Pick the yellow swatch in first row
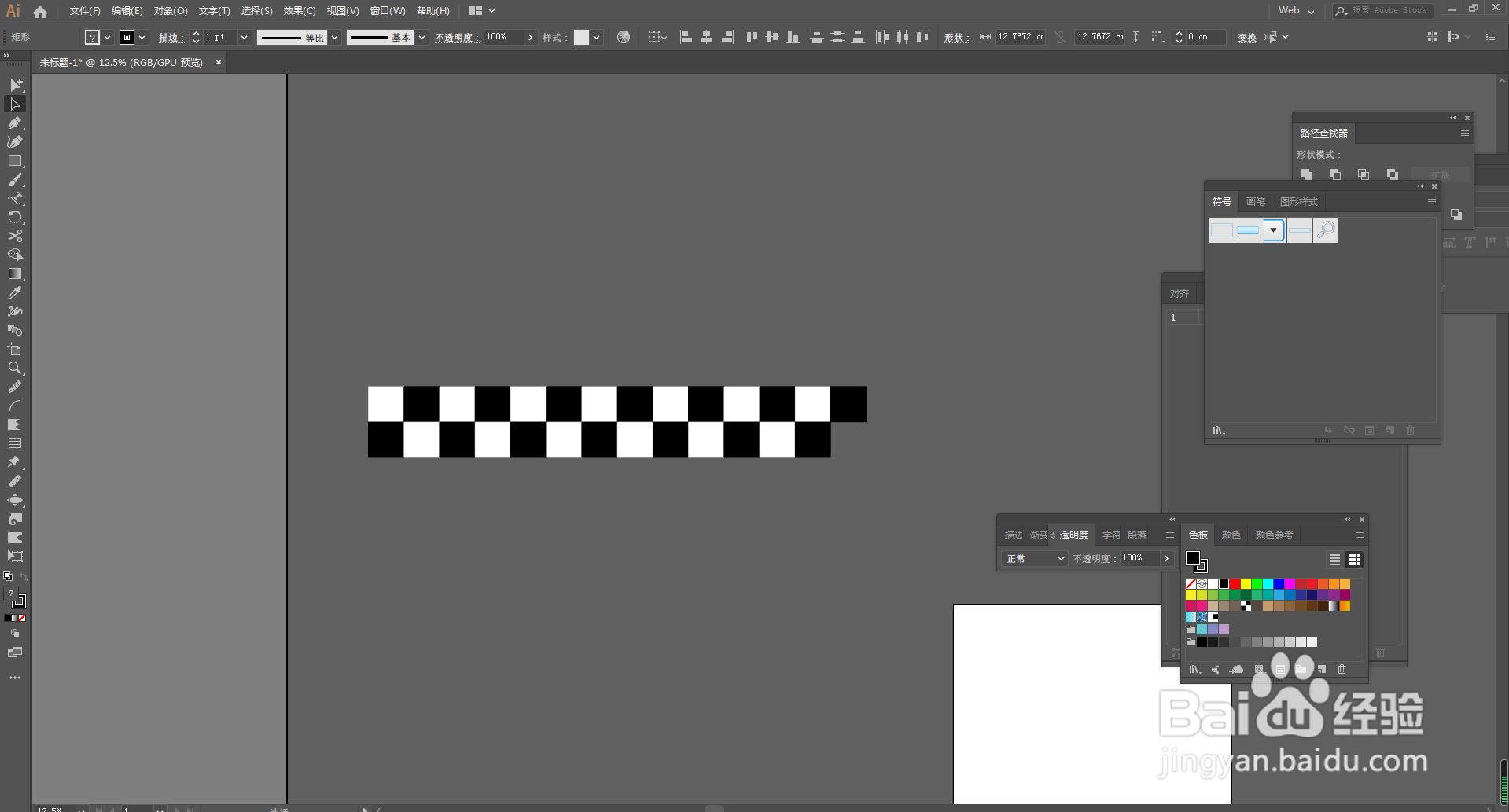This screenshot has height=812, width=1509. tap(1246, 584)
